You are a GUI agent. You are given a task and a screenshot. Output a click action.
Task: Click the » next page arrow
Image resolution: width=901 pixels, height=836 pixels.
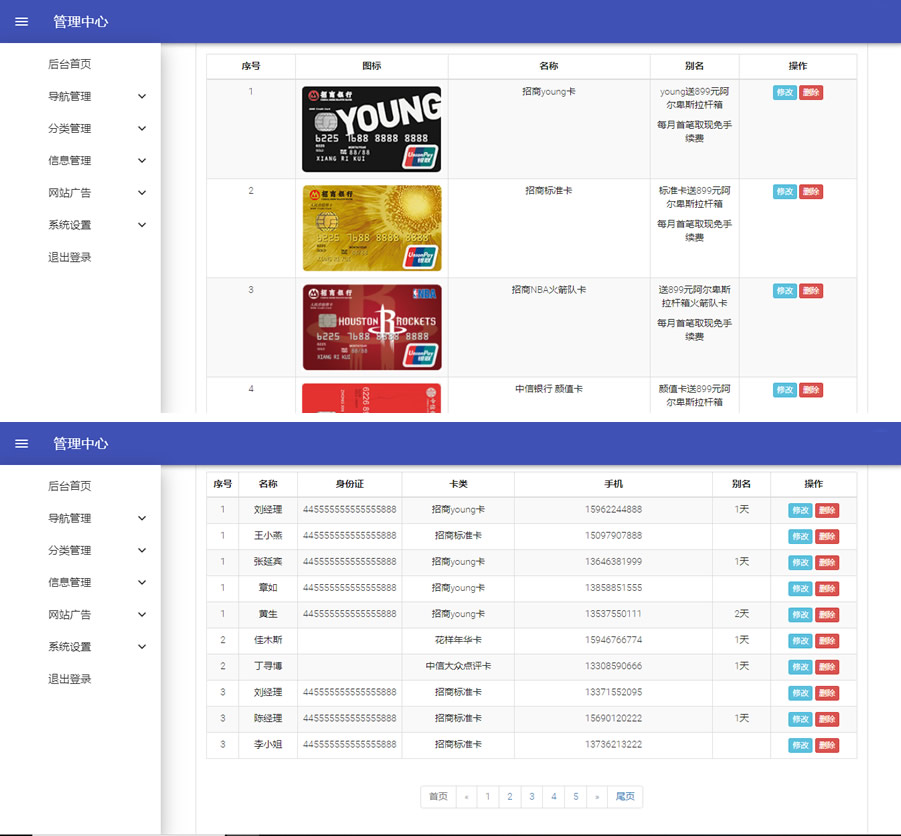(598, 797)
